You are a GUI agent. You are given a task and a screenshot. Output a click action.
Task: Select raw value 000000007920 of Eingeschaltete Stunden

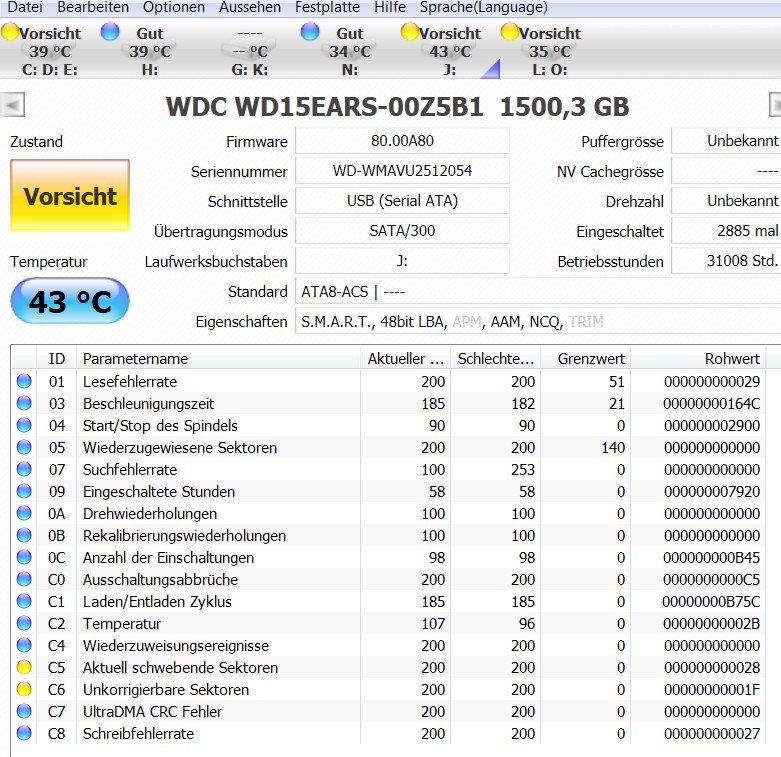(712, 492)
